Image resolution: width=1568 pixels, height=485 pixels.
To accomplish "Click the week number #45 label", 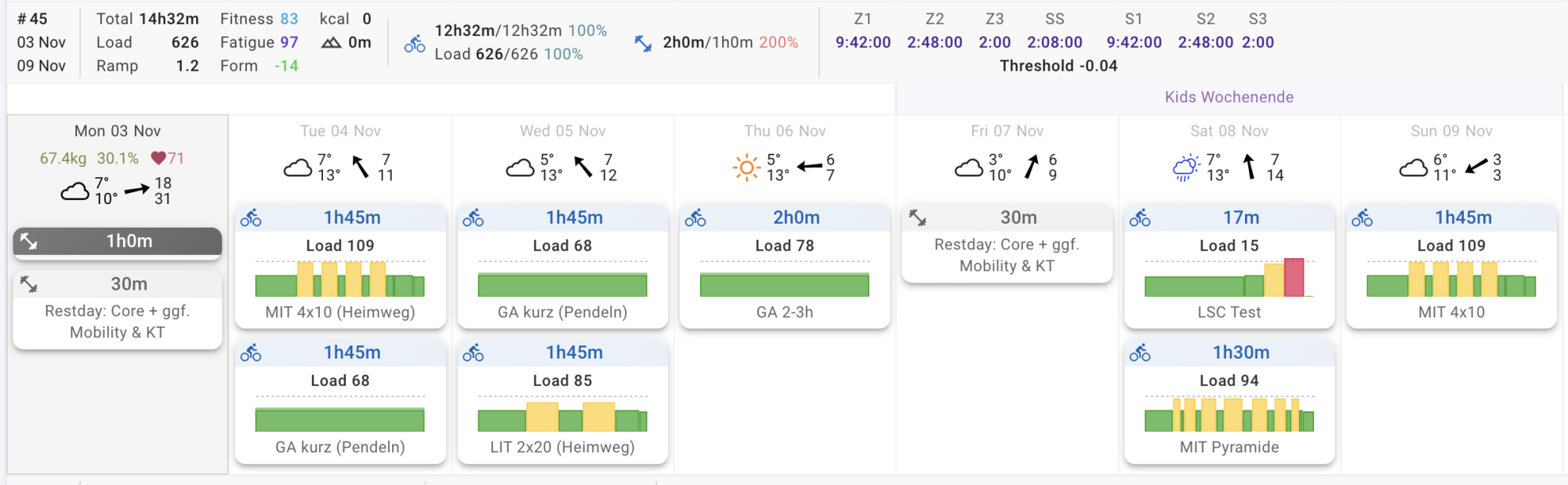I will point(33,19).
